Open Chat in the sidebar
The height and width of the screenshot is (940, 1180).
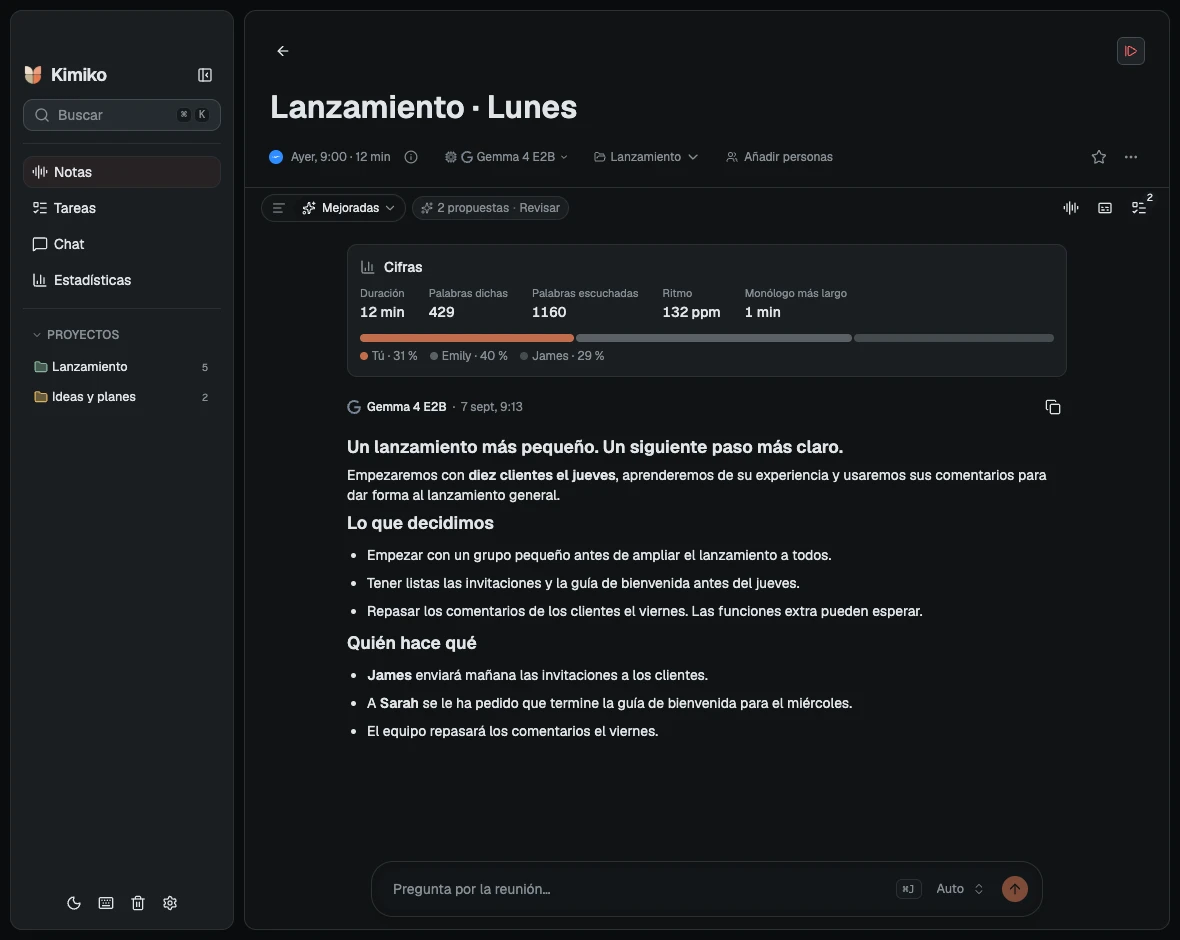pos(122,244)
